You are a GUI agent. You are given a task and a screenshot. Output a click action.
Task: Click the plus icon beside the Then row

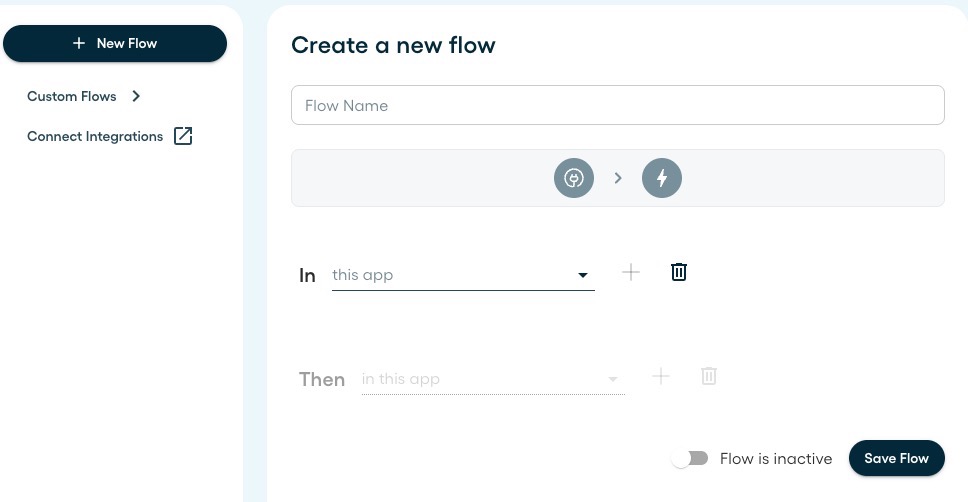click(x=661, y=376)
